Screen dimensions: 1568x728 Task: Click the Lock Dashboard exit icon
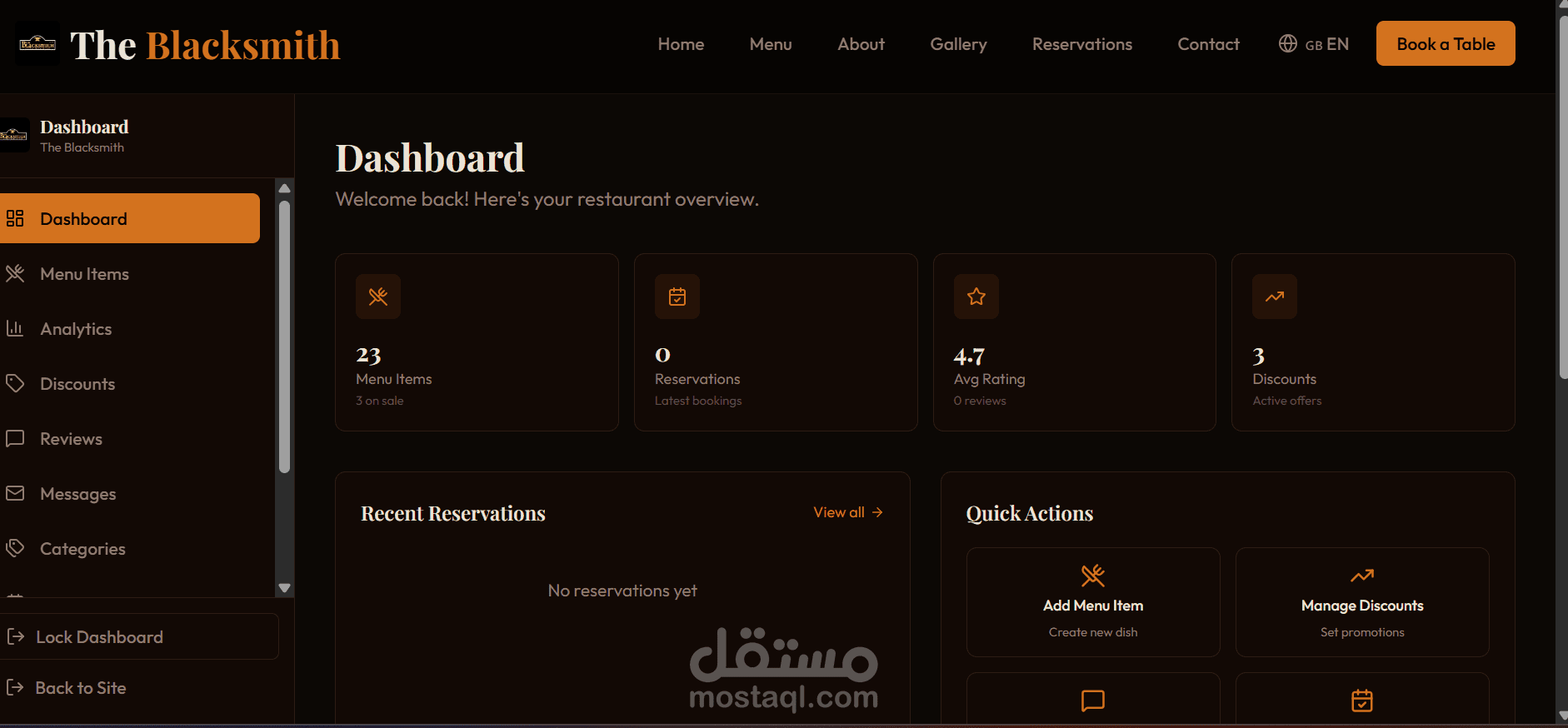pyautogui.click(x=15, y=636)
